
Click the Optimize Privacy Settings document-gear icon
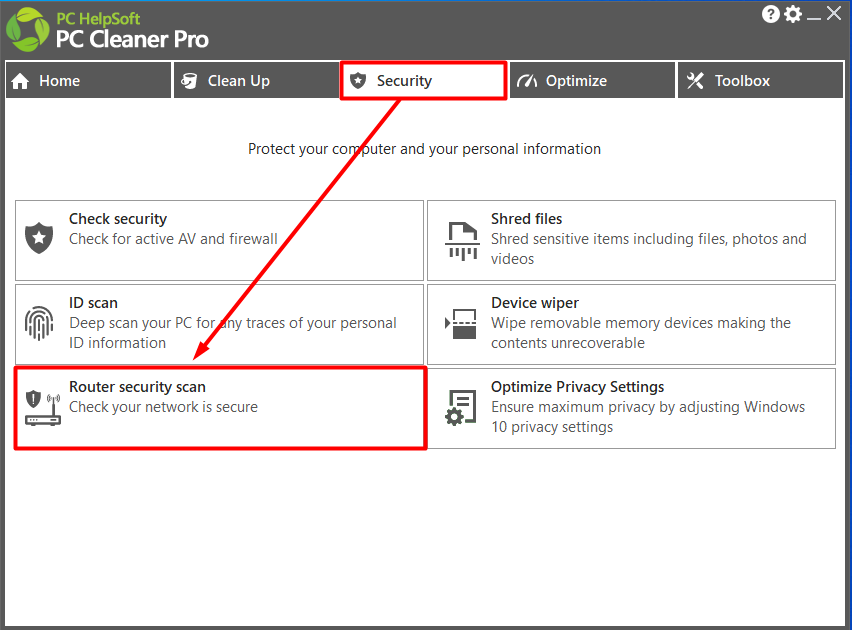pos(461,408)
